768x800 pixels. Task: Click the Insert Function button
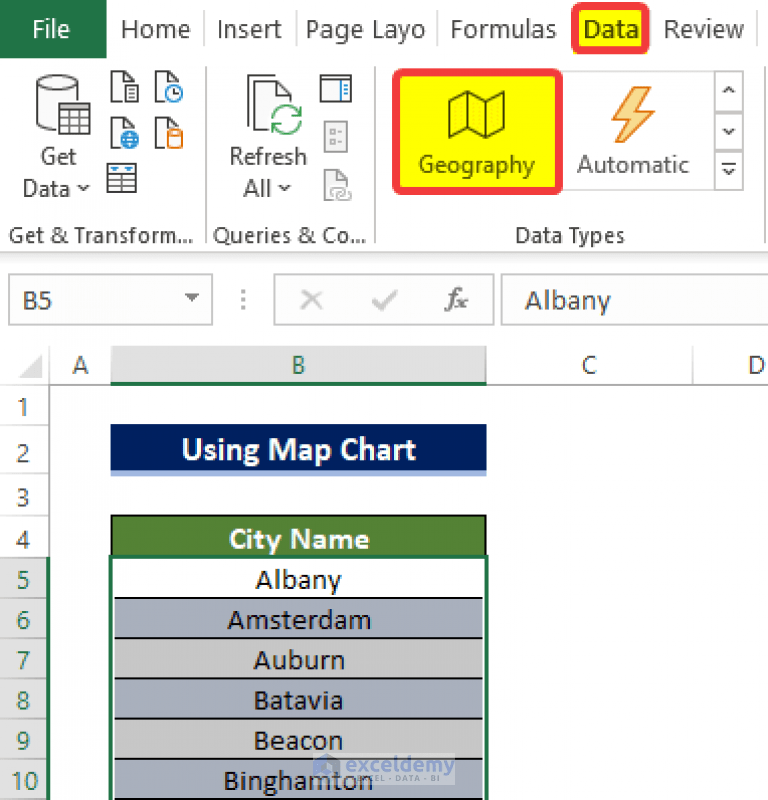456,300
